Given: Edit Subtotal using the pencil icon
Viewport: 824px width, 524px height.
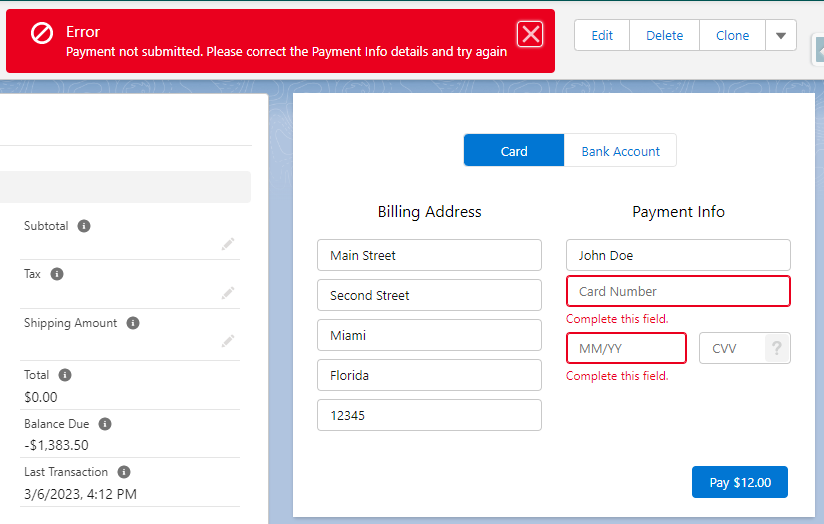Looking at the screenshot, I should point(228,244).
